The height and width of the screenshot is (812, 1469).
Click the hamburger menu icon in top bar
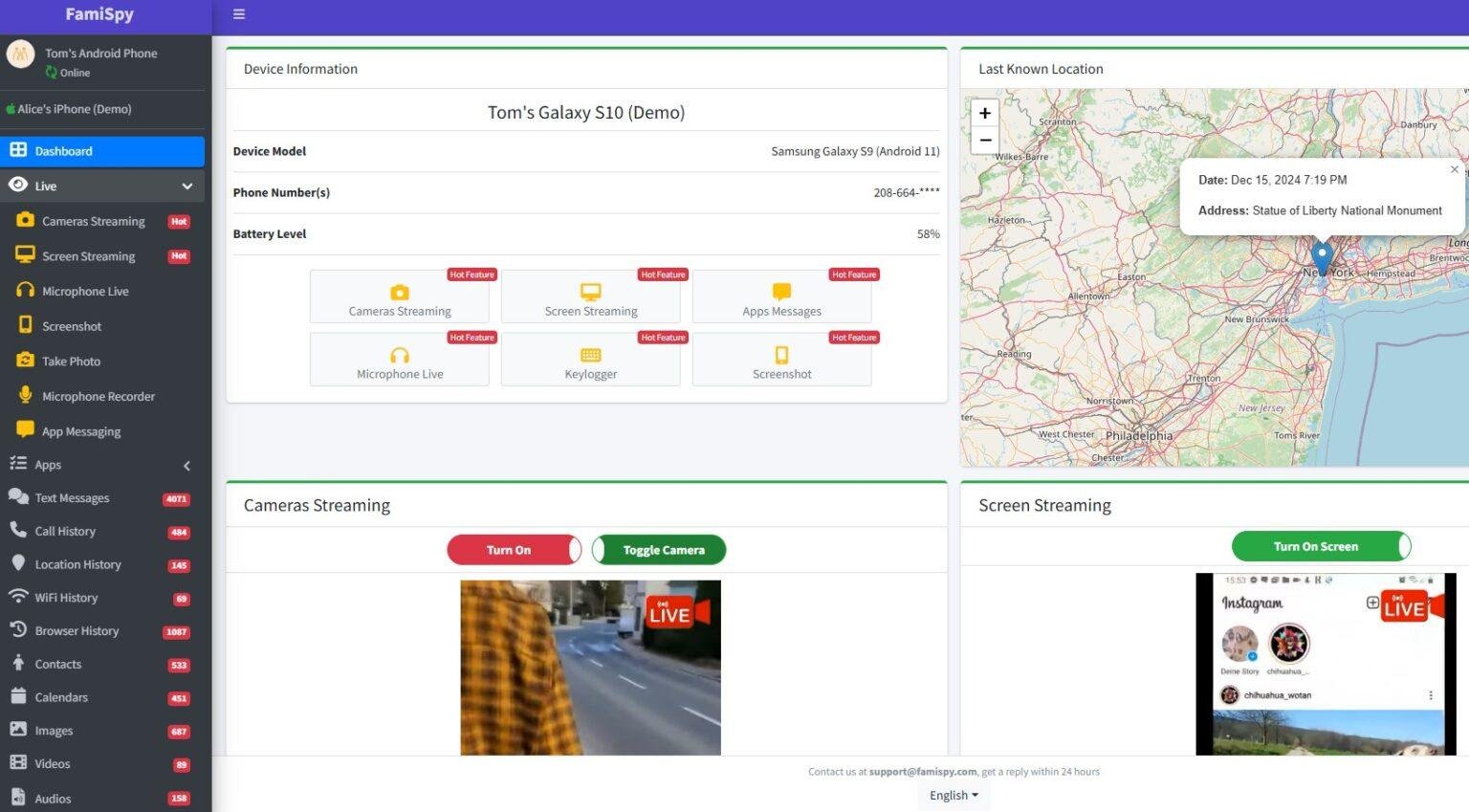(239, 14)
